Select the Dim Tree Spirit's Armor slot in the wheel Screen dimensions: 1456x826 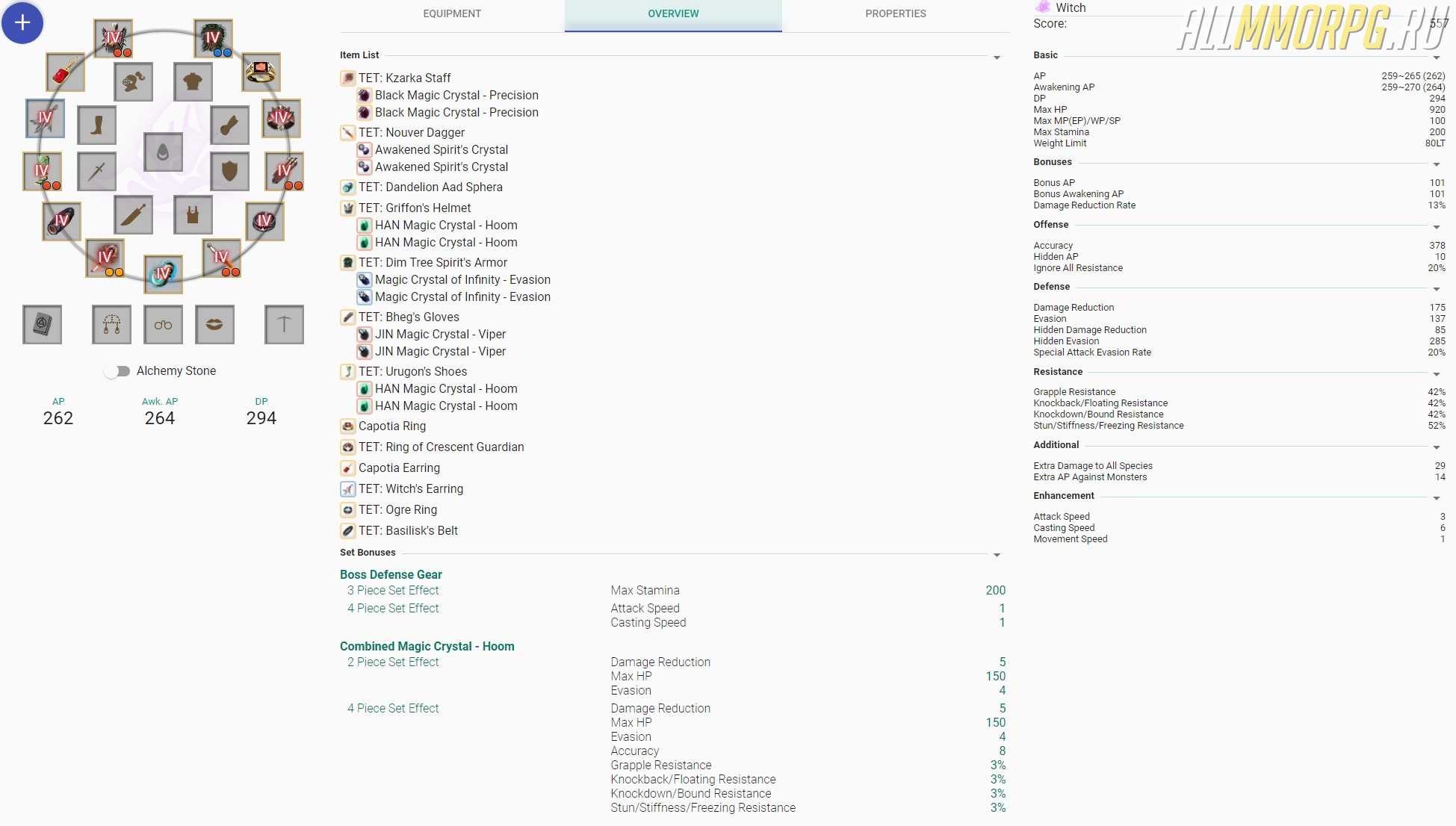[213, 38]
